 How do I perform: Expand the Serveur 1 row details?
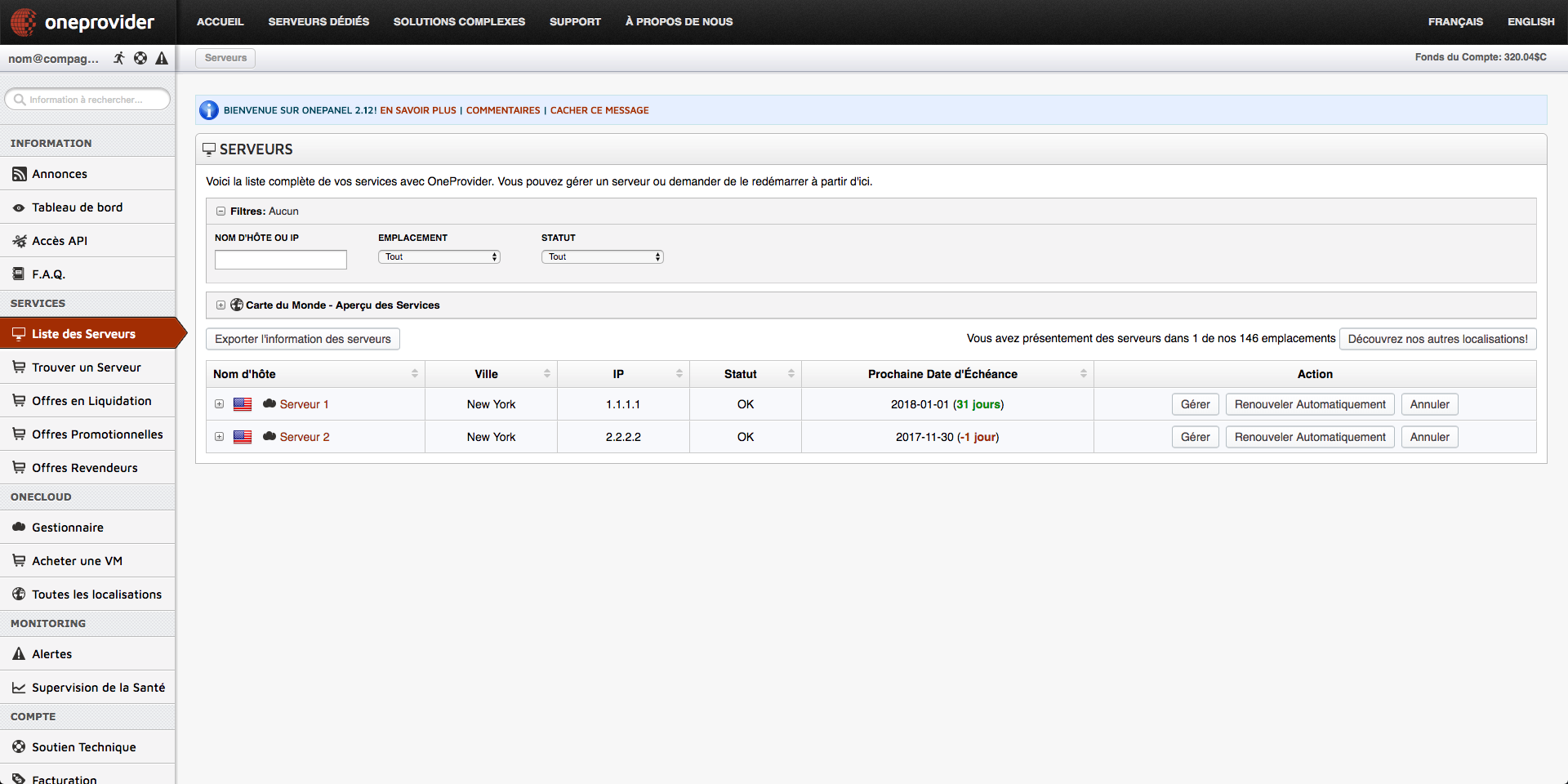tap(219, 404)
